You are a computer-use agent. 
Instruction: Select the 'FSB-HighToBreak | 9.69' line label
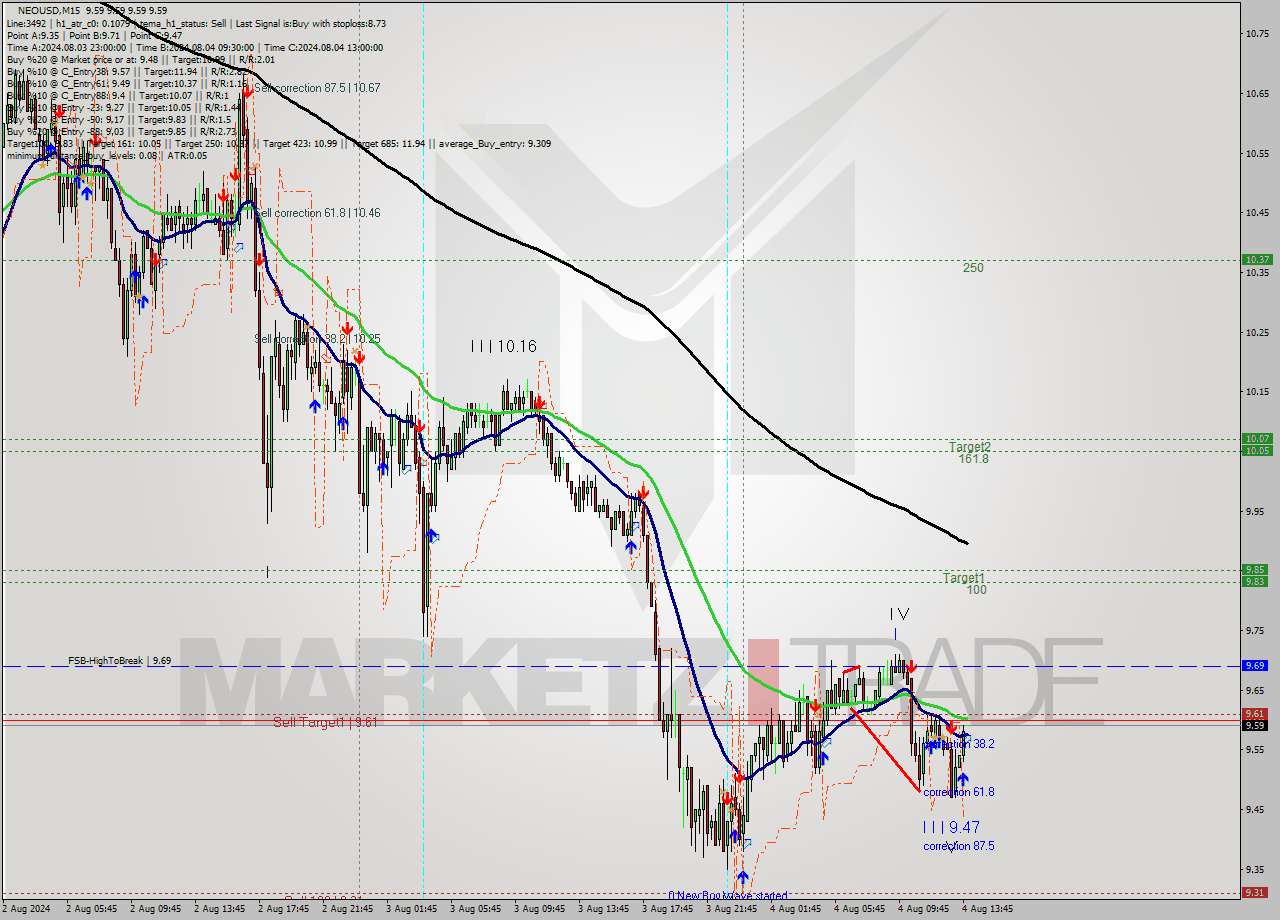pos(119,661)
